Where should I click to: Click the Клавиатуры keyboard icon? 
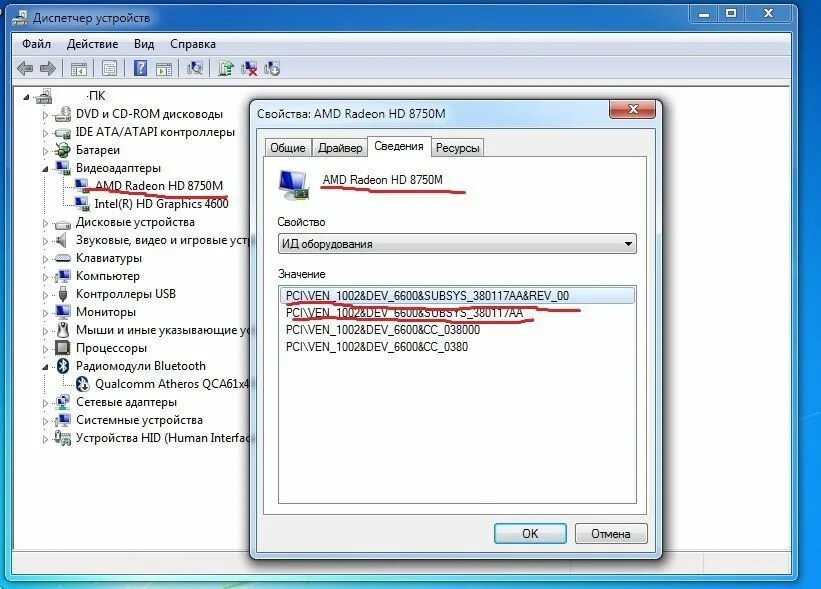click(63, 258)
